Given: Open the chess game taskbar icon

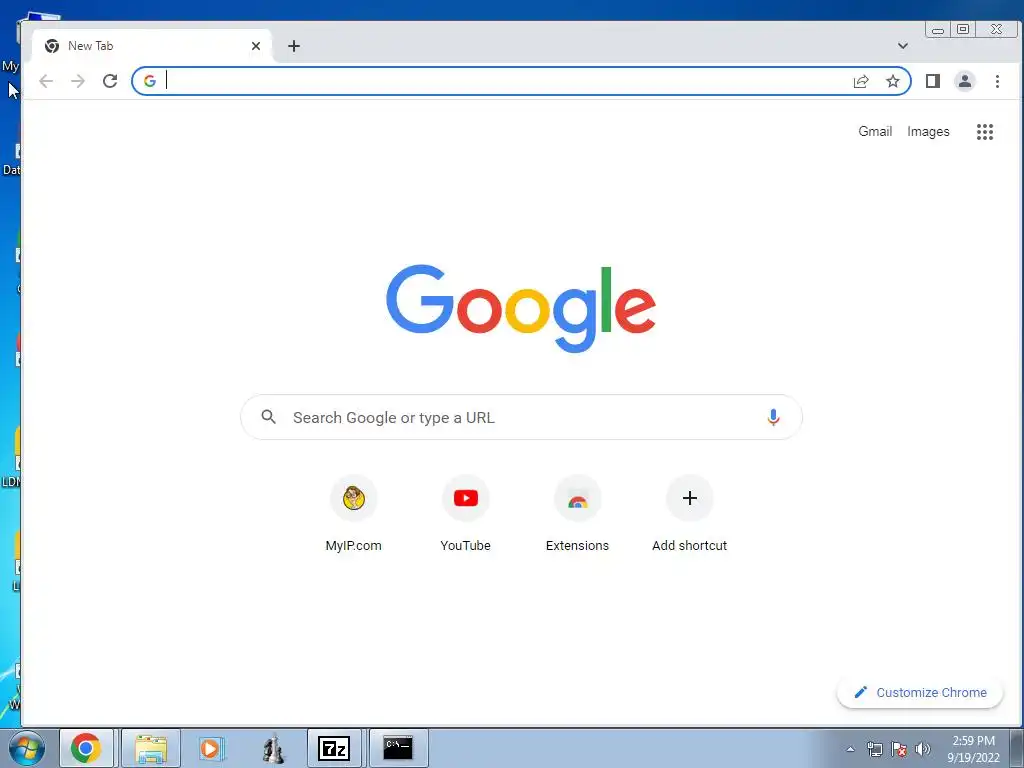Looking at the screenshot, I should [273, 748].
